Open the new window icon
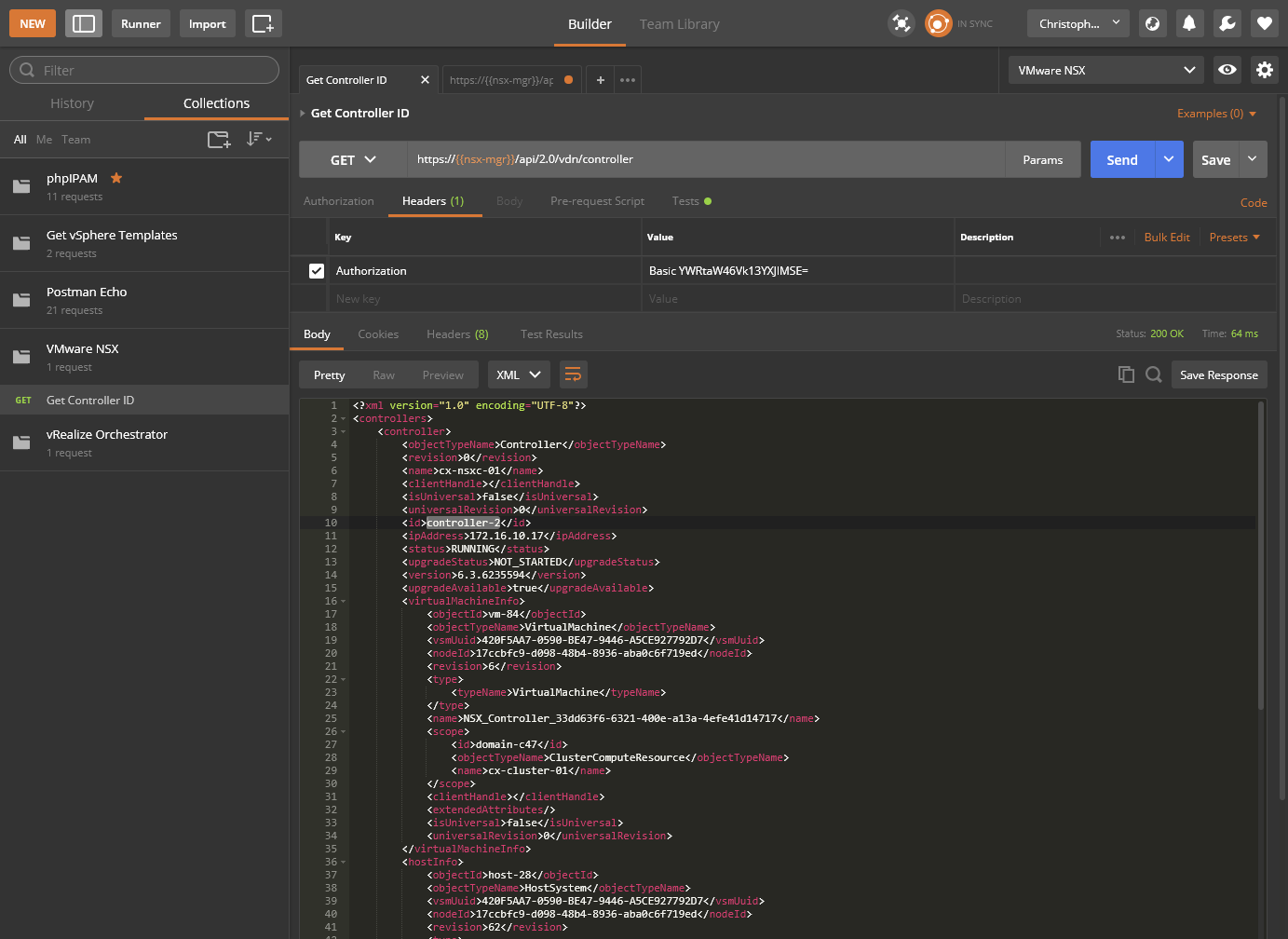This screenshot has width=1288, height=939. (x=263, y=23)
